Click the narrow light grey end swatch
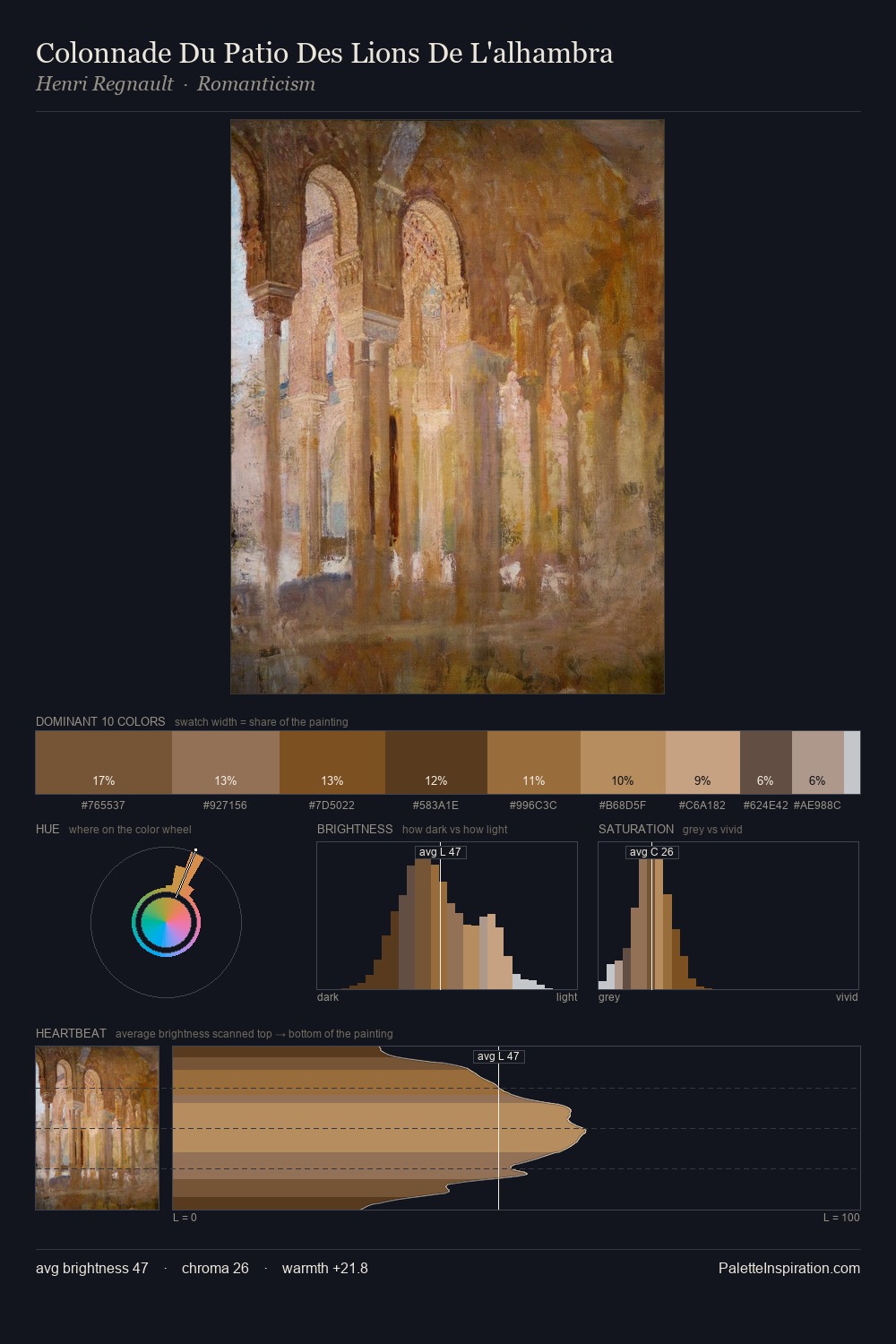896x1344 pixels. (x=852, y=762)
